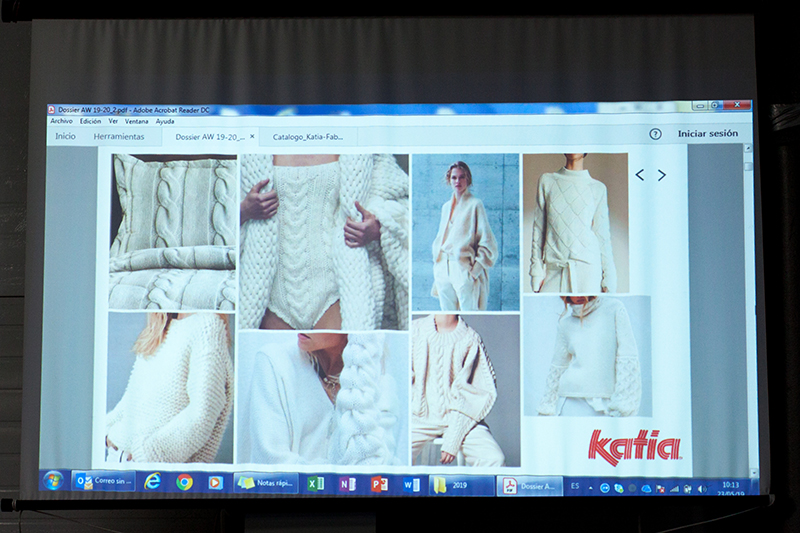Viewport: 800px width, 533px height.
Task: Click the help question mark icon
Action: point(655,134)
